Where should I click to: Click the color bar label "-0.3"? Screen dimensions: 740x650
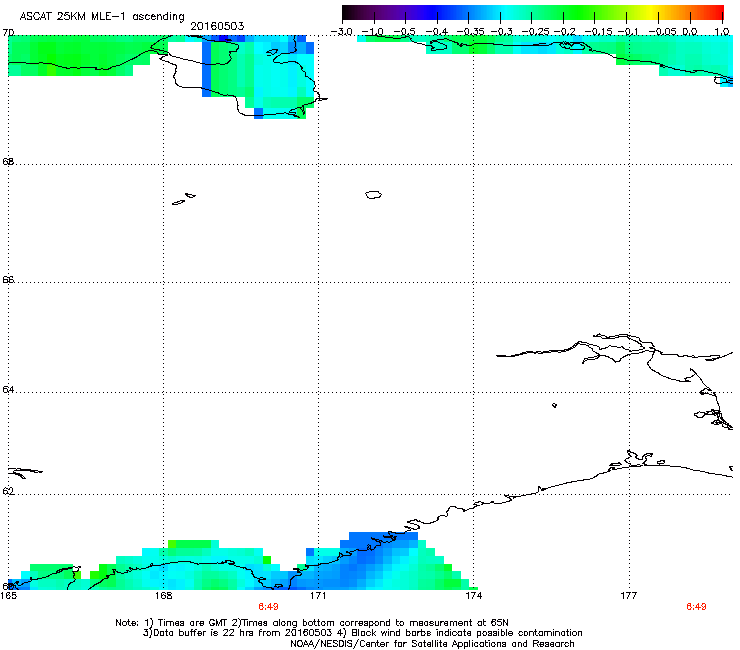pos(502,32)
